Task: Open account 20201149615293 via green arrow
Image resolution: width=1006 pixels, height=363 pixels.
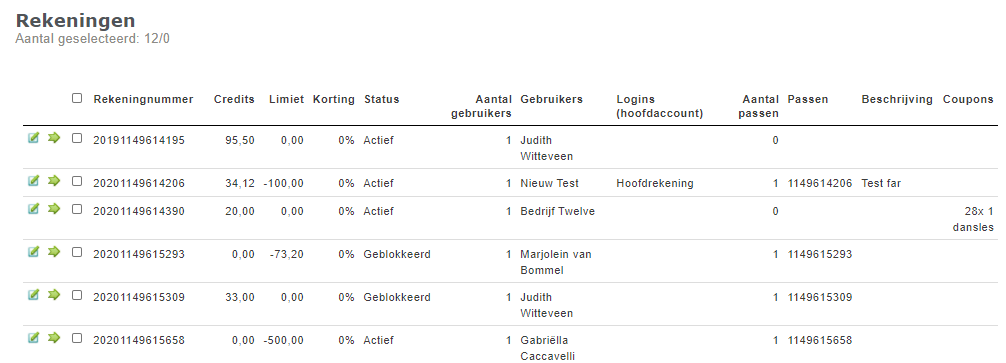Action: (x=54, y=252)
